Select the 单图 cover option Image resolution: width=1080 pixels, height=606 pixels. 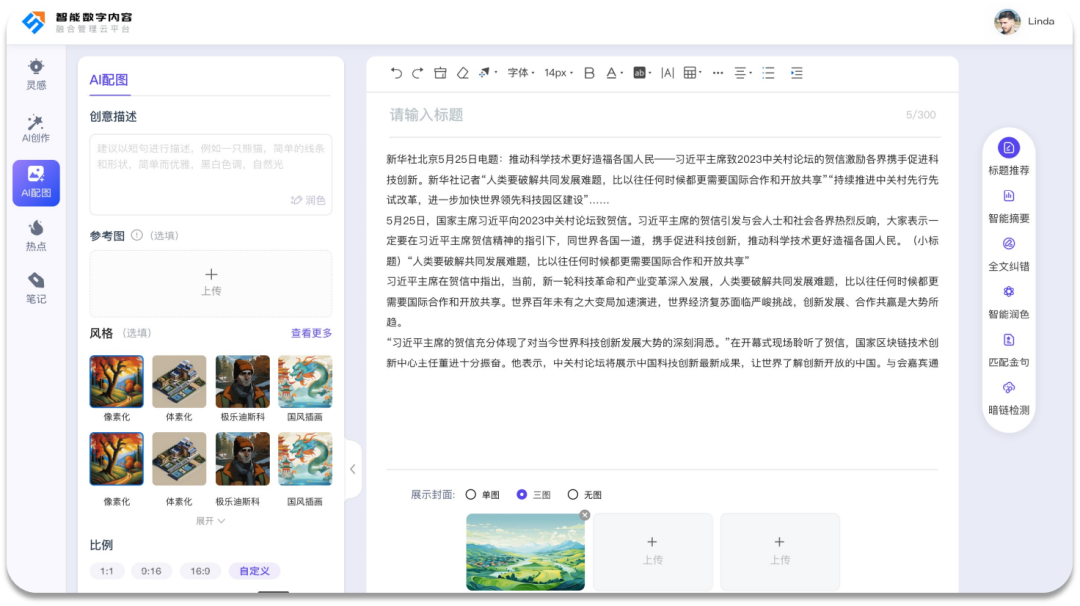471,494
